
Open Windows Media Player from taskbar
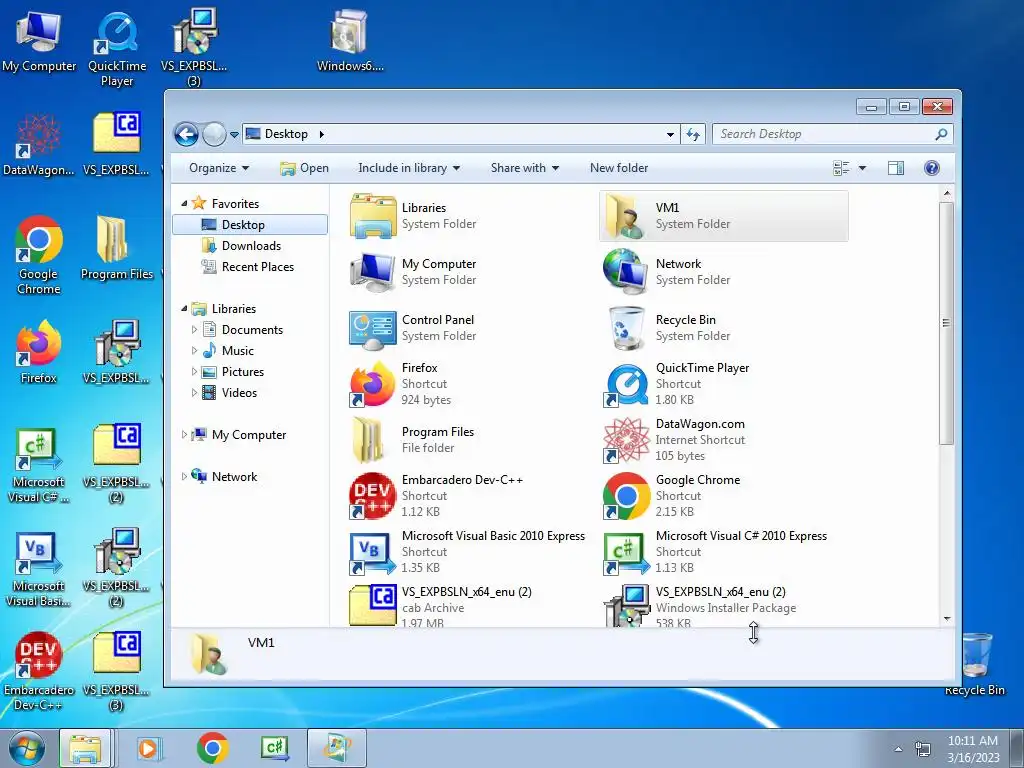[150, 748]
